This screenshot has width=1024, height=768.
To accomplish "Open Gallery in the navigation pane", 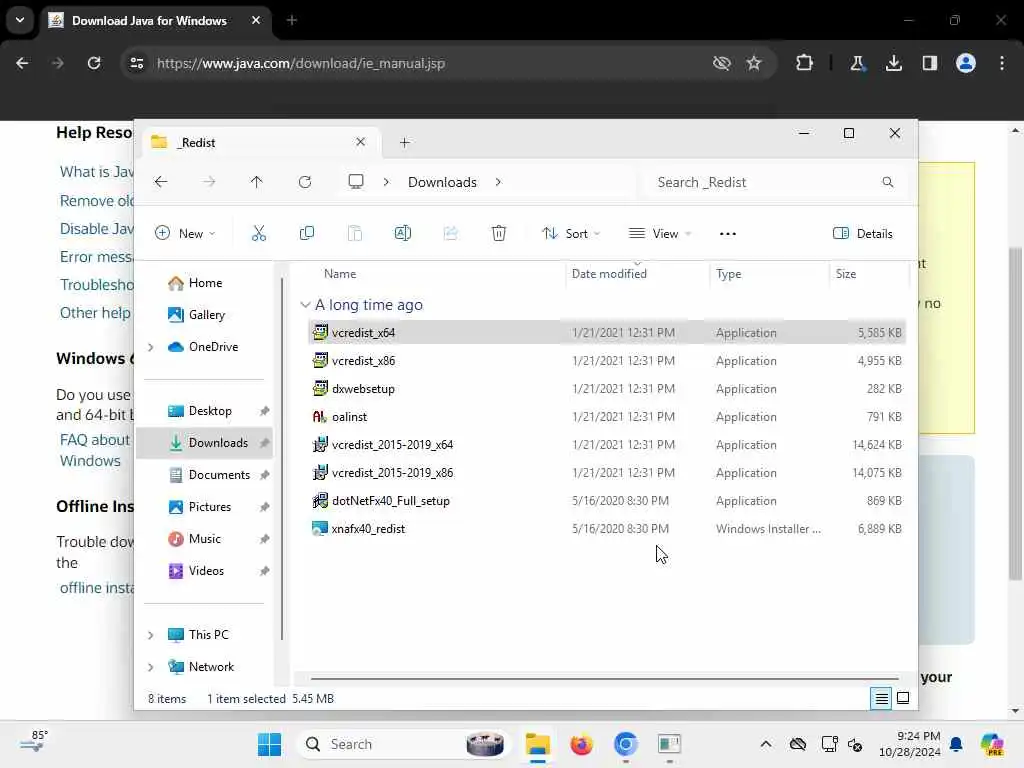I will pos(206,315).
